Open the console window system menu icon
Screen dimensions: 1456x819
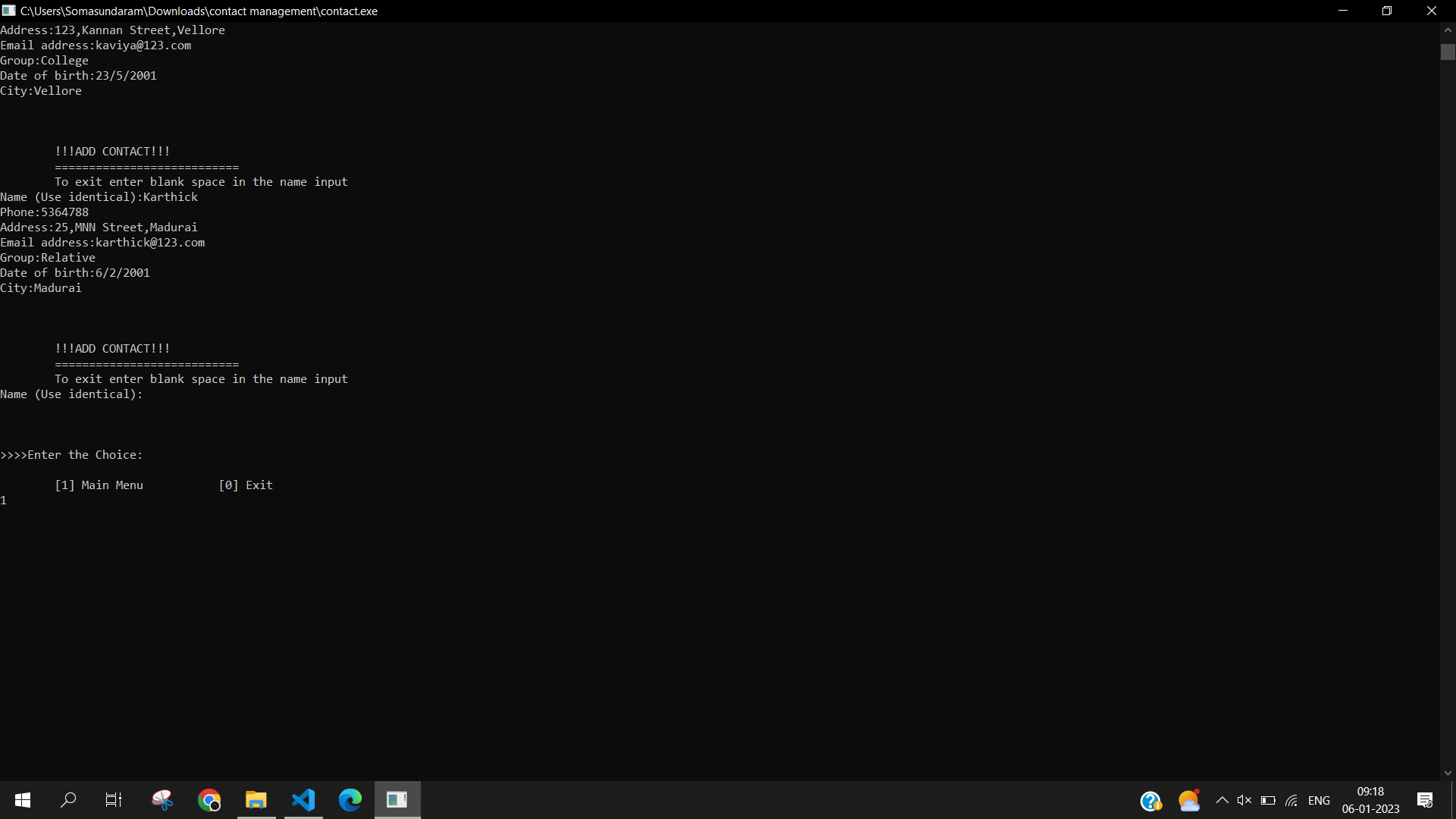click(x=9, y=11)
